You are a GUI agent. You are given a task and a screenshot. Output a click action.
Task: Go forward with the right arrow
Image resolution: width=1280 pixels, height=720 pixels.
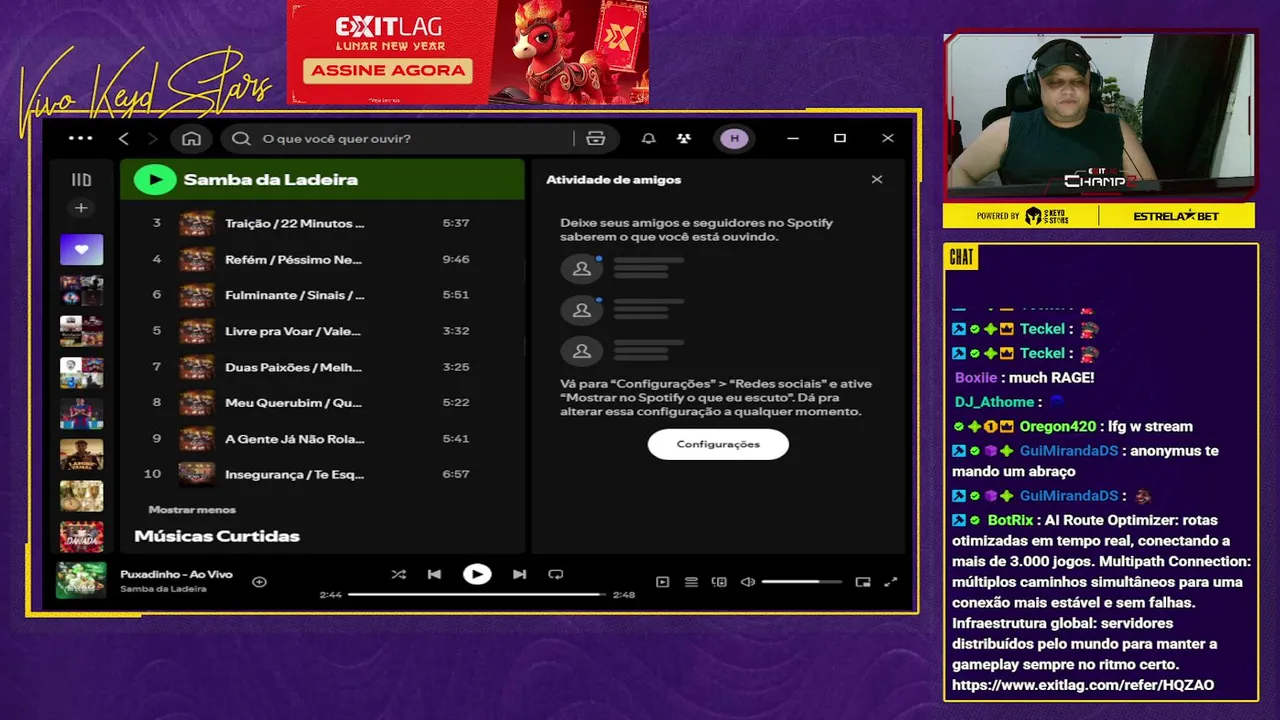coord(152,138)
